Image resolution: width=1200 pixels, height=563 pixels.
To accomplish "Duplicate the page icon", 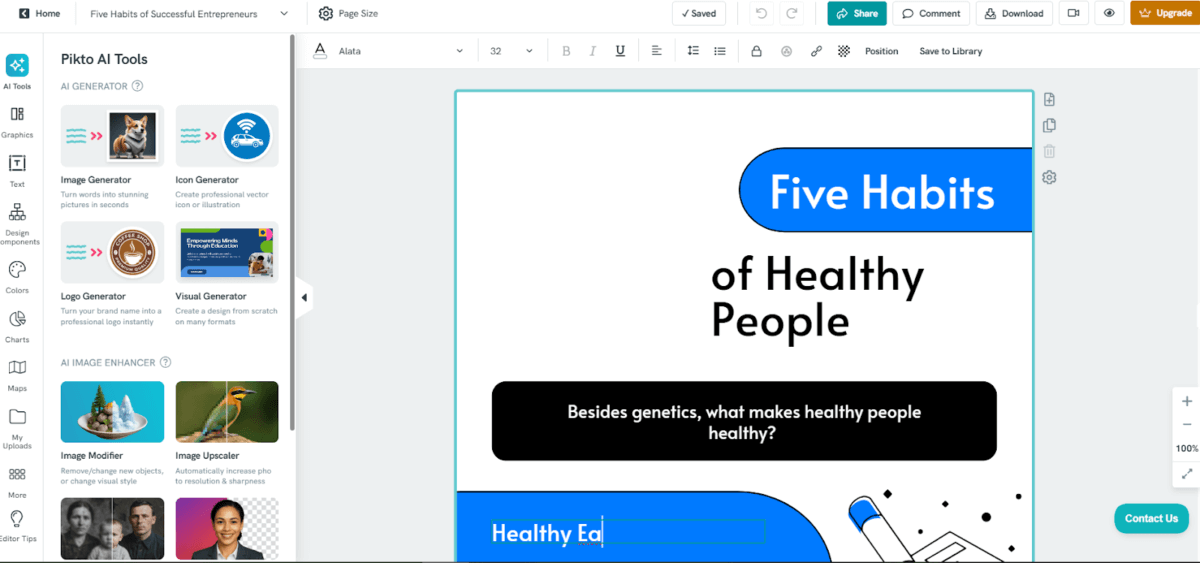I will 1049,125.
